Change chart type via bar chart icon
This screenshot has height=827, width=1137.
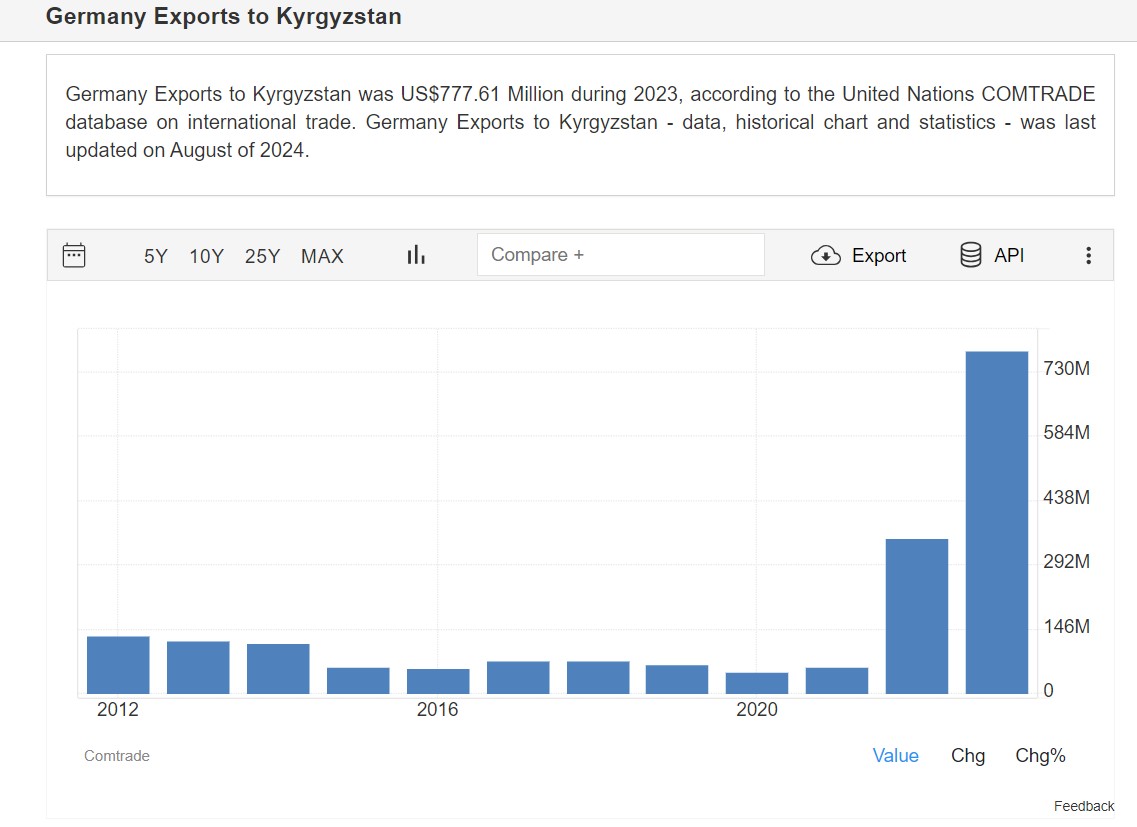click(x=416, y=255)
